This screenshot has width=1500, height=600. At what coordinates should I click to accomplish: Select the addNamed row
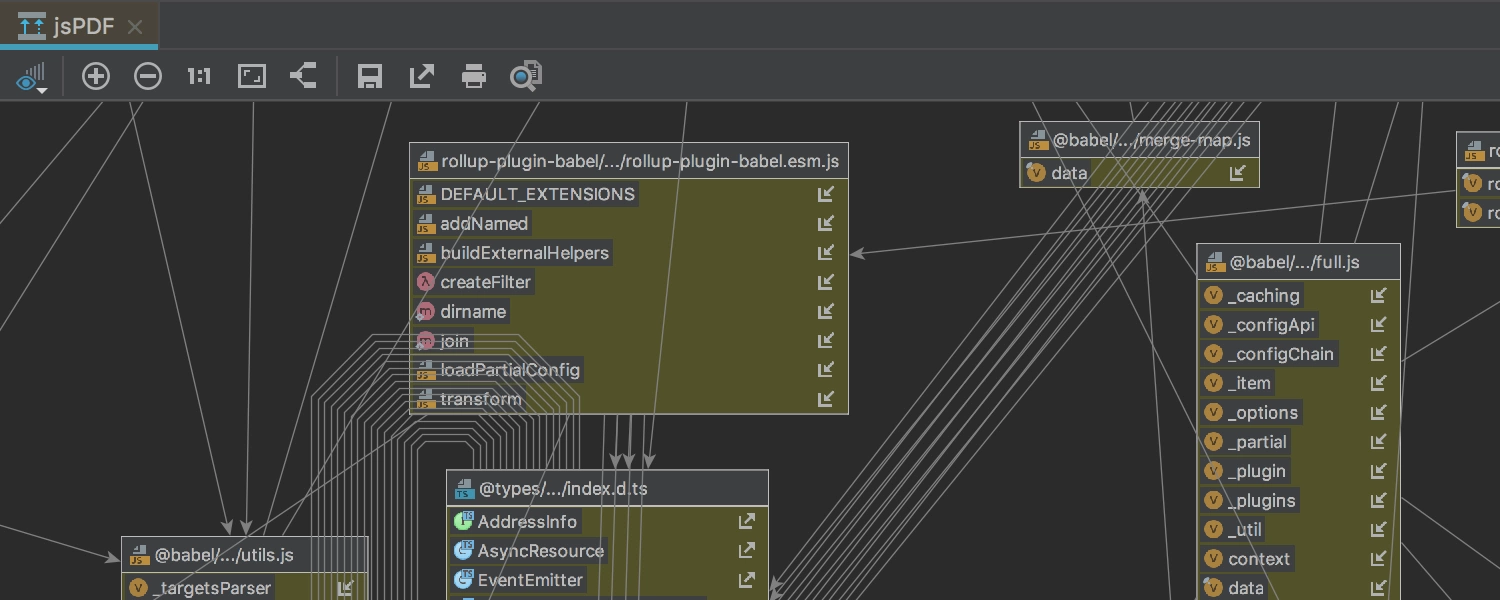coord(629,223)
